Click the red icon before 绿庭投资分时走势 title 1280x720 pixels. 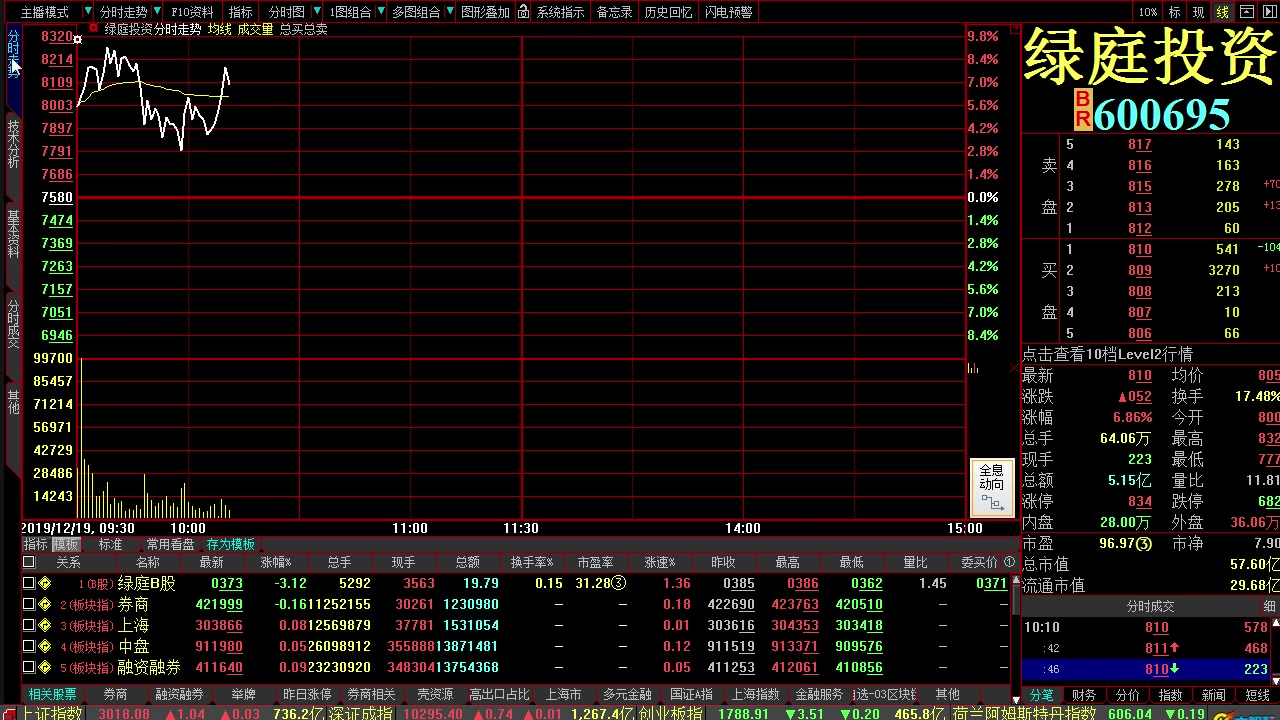tap(95, 29)
